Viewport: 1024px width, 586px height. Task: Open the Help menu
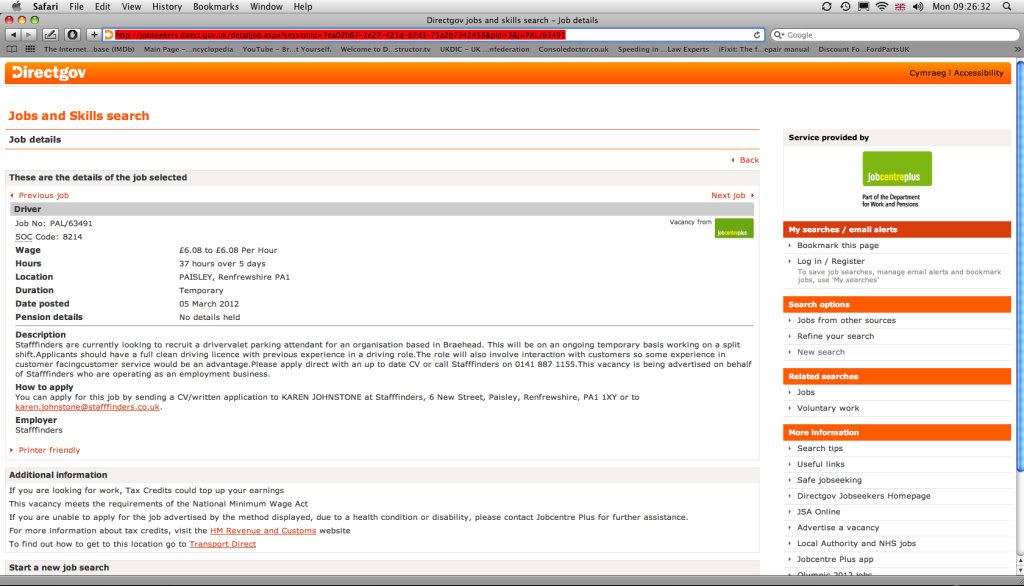click(x=303, y=7)
